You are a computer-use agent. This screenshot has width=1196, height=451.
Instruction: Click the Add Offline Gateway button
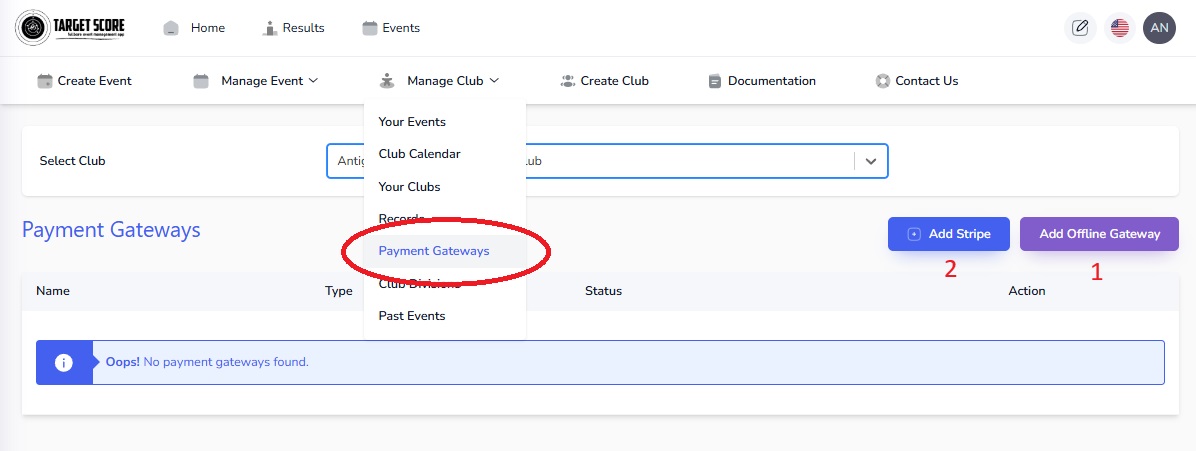1099,234
